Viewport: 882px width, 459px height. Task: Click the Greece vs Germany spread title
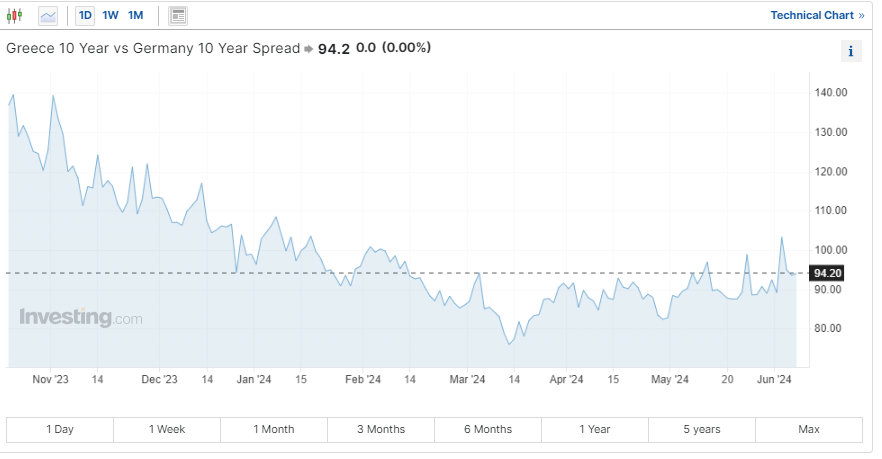click(x=153, y=48)
